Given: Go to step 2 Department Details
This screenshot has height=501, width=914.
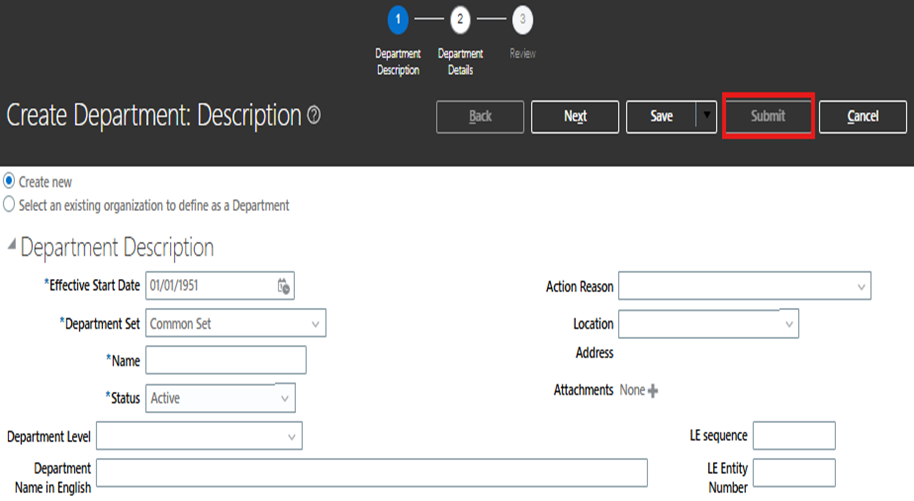Looking at the screenshot, I should point(460,19).
